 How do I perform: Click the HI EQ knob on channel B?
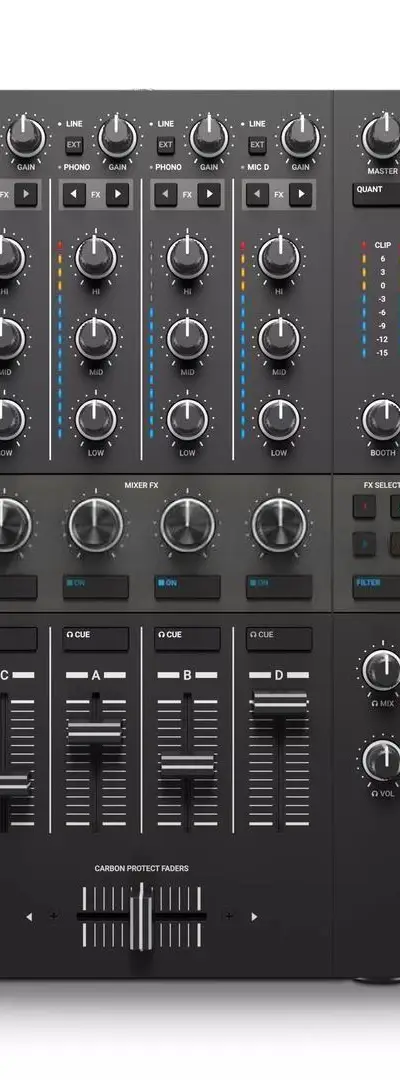(x=187, y=258)
